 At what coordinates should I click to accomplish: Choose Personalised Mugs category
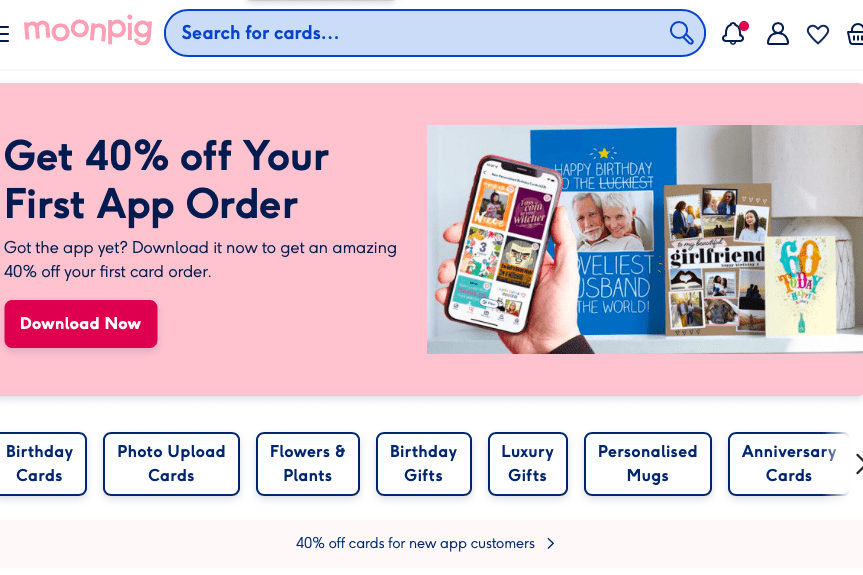(x=648, y=464)
